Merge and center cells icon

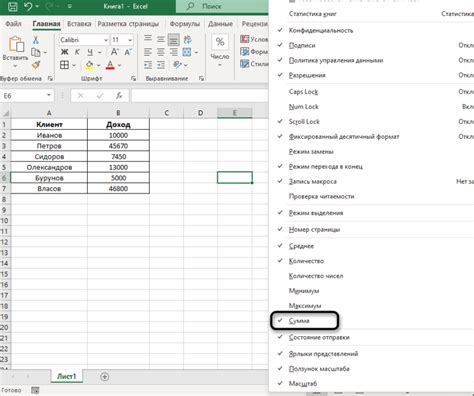coord(187,52)
